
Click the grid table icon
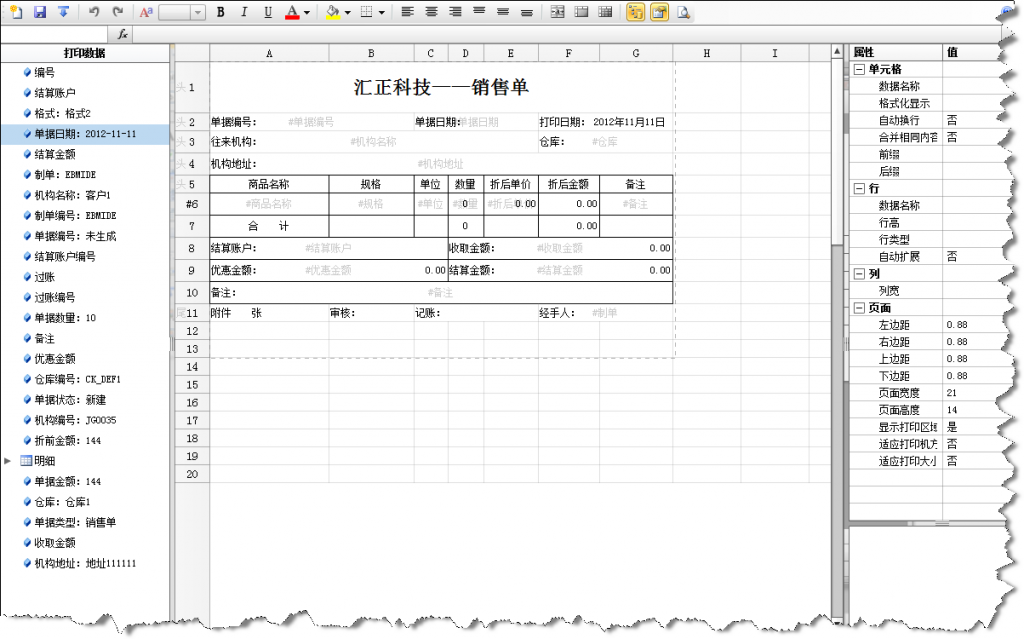(x=605, y=12)
